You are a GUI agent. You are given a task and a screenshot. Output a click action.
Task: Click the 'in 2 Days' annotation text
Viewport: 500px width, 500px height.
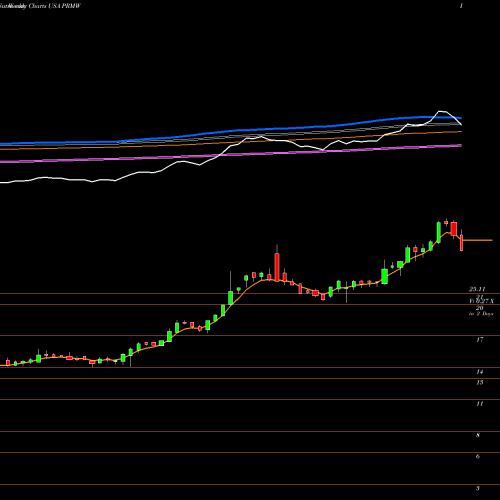(x=481, y=314)
